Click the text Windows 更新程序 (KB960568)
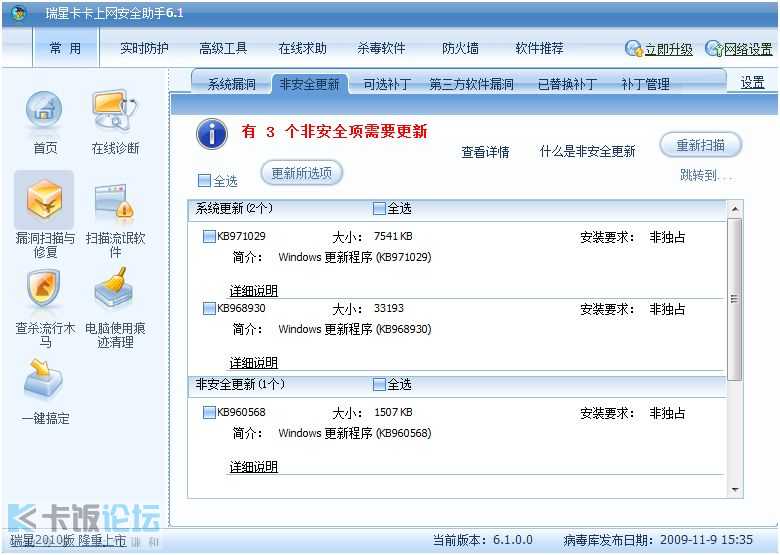780x555 pixels. (x=355, y=433)
